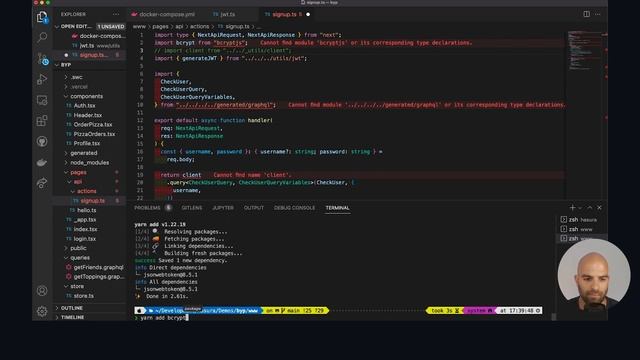Open the Live Share view
The image size is (640, 360).
click(x=42, y=183)
